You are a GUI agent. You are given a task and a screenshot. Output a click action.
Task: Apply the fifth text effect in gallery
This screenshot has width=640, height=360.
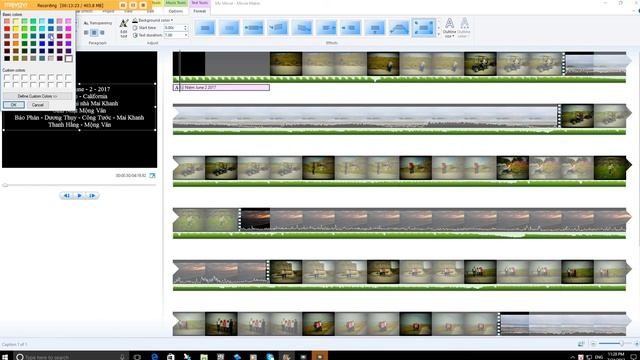click(x=302, y=28)
